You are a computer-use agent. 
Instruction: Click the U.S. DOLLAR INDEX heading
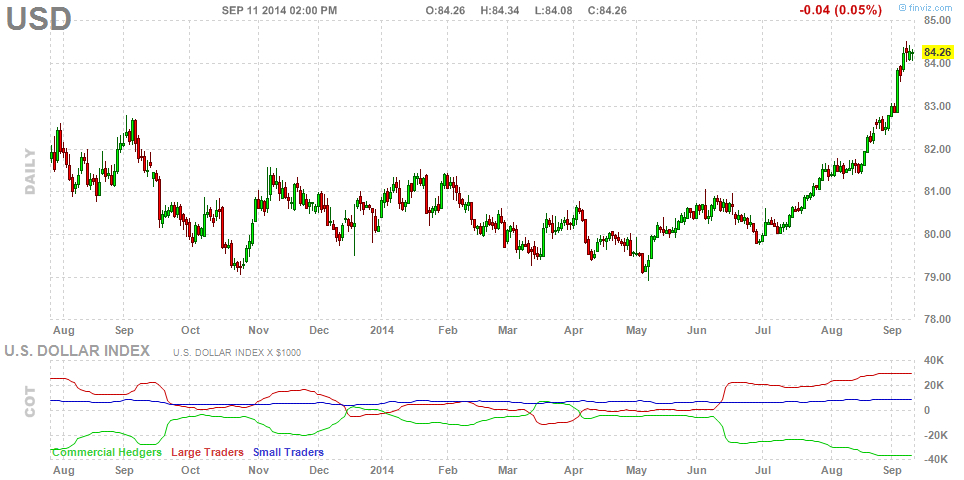77,350
